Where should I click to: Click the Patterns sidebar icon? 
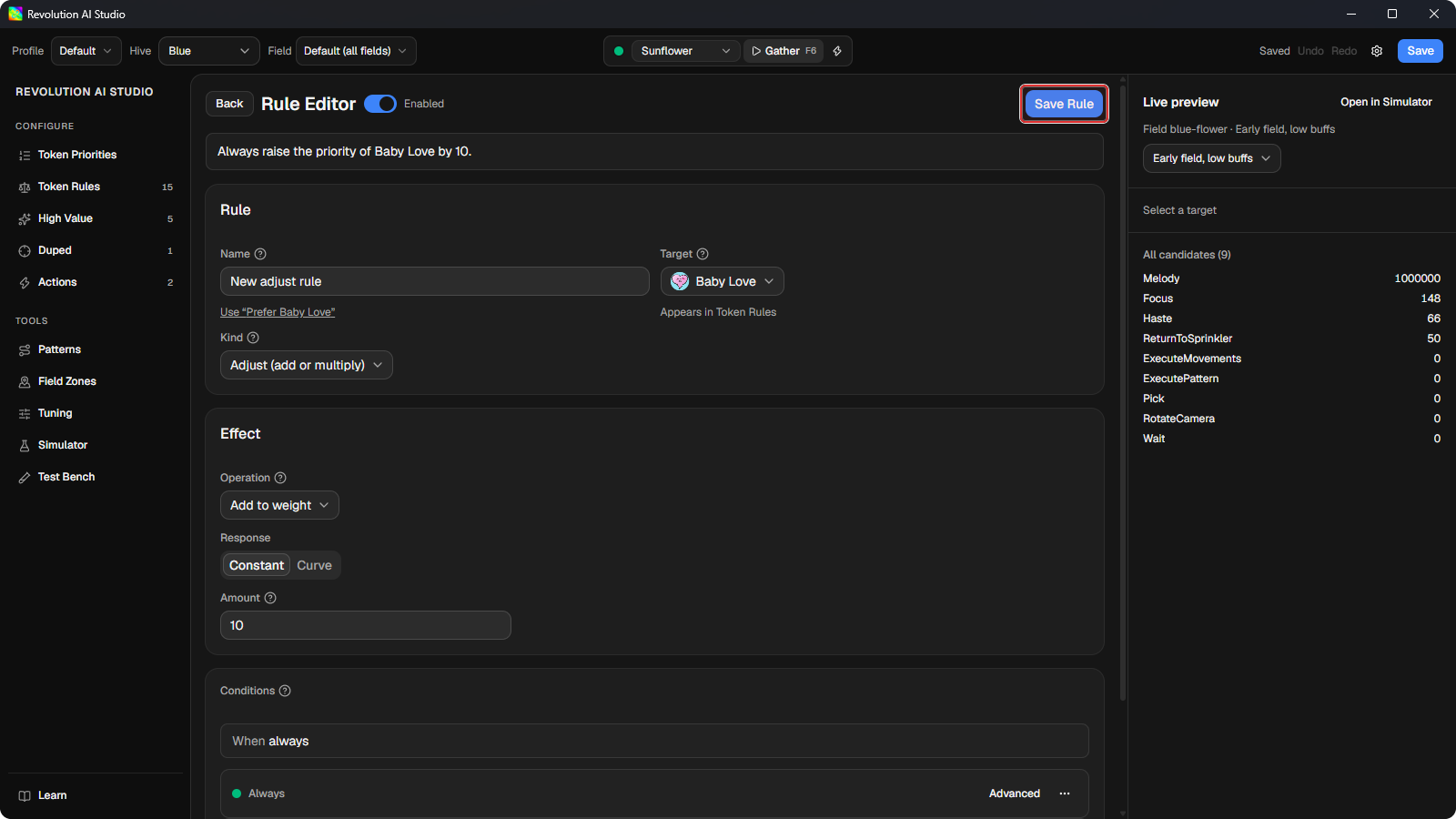tap(25, 350)
